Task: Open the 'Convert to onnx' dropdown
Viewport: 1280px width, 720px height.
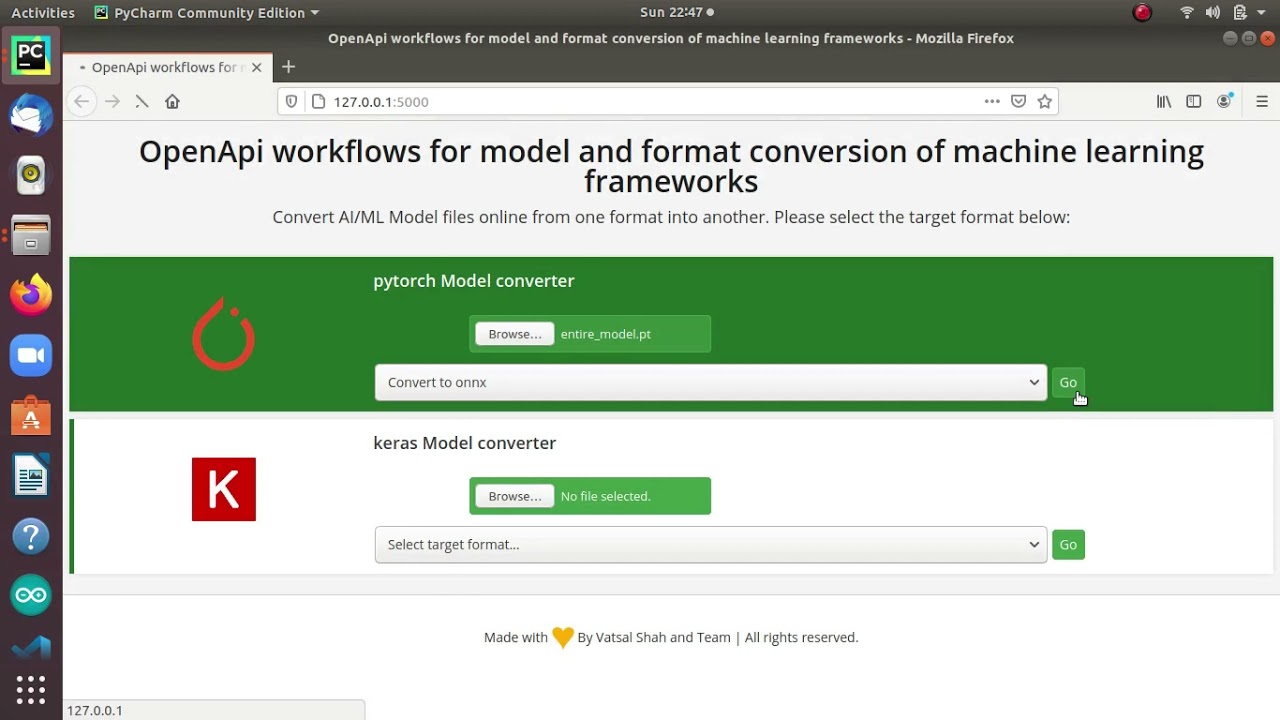Action: click(x=711, y=382)
